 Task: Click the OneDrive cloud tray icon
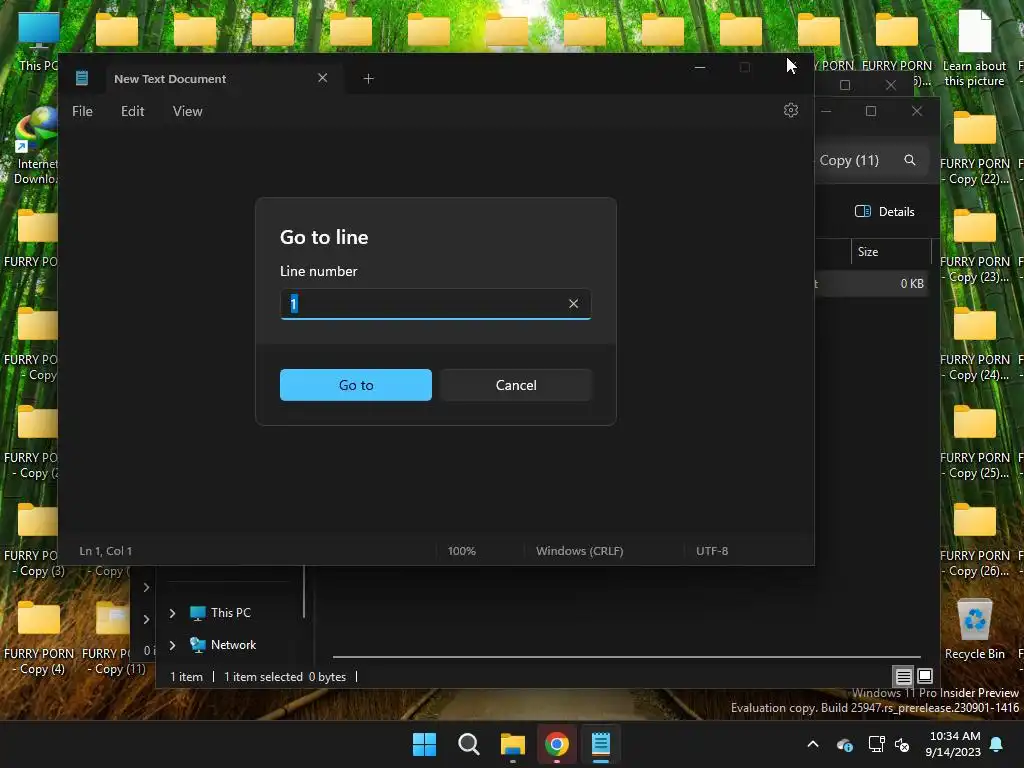pos(844,744)
